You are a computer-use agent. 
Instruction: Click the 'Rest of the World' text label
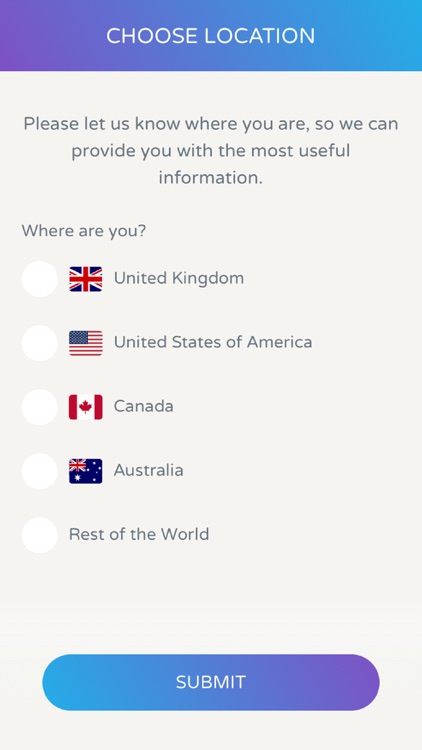(x=139, y=534)
